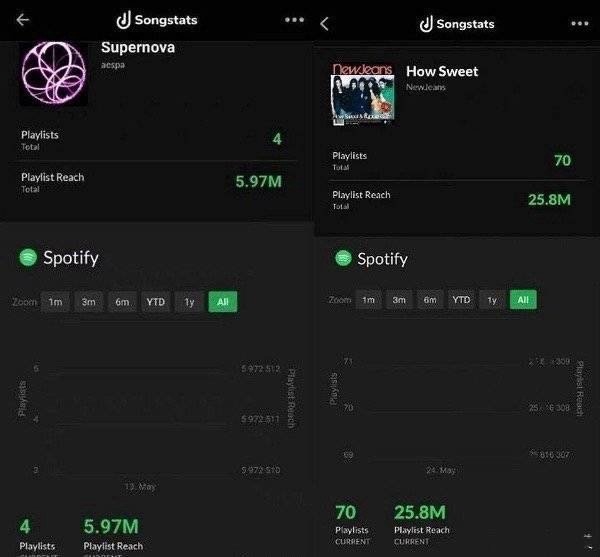The width and height of the screenshot is (600, 557).
Task: Switch How Sweet chart to 1y range
Action: tap(492, 300)
